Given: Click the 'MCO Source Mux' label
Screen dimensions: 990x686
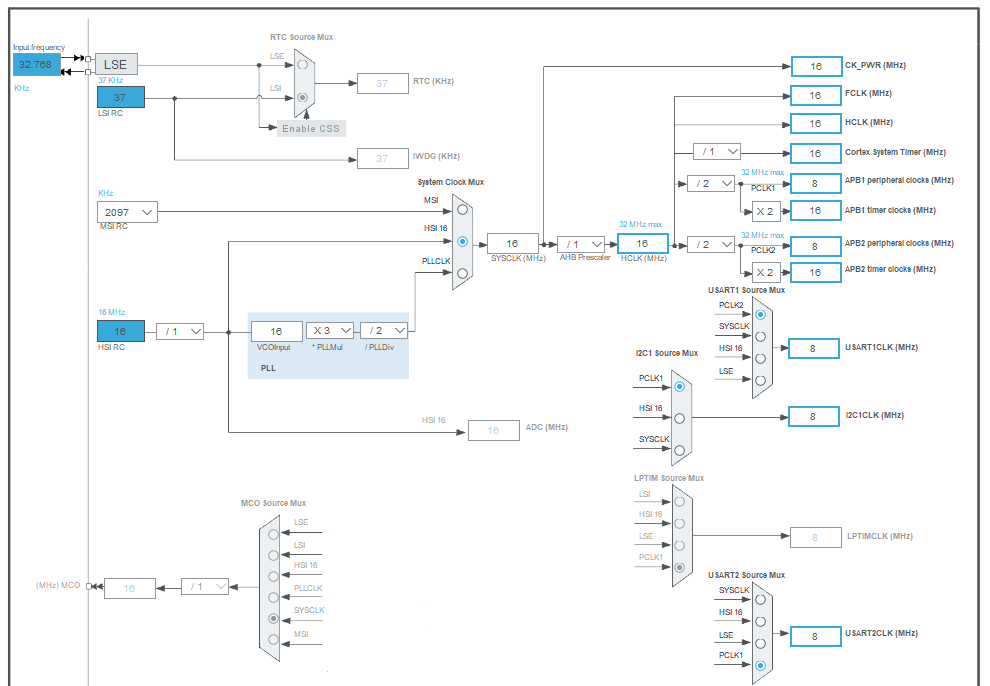Looking at the screenshot, I should [x=273, y=503].
